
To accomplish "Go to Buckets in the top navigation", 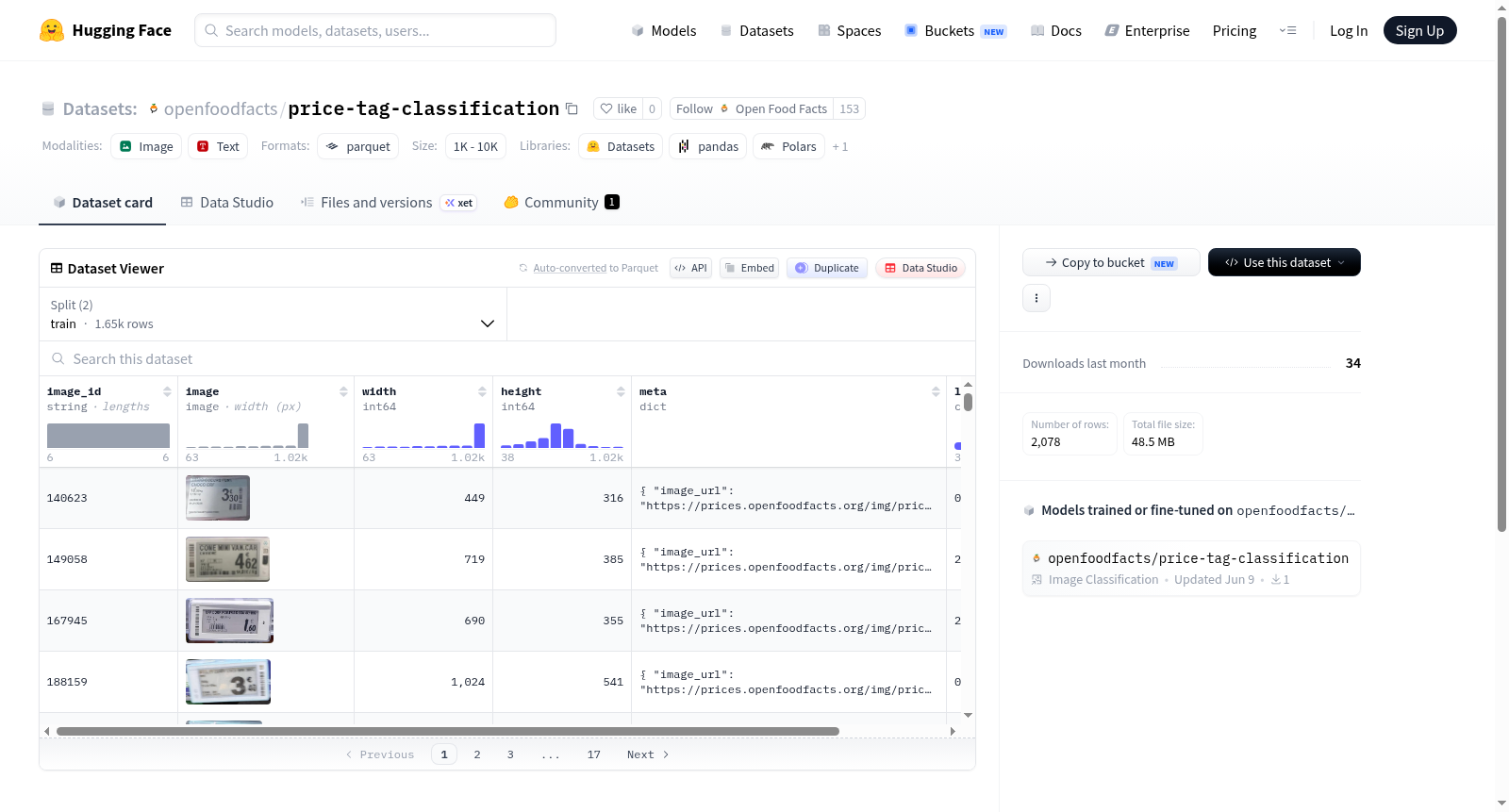I will [x=955, y=30].
